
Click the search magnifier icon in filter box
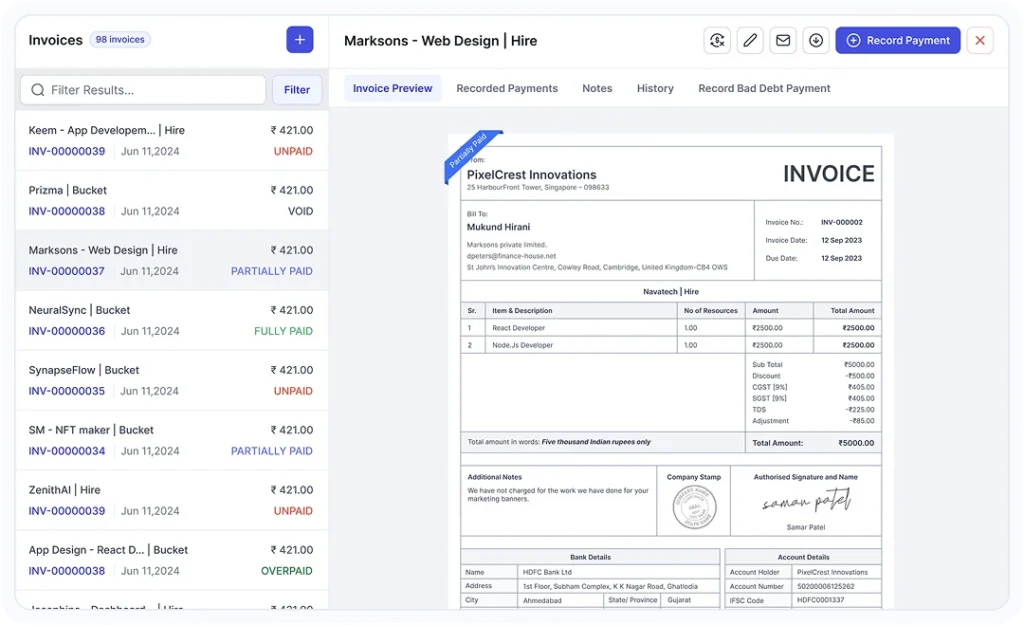tap(38, 90)
